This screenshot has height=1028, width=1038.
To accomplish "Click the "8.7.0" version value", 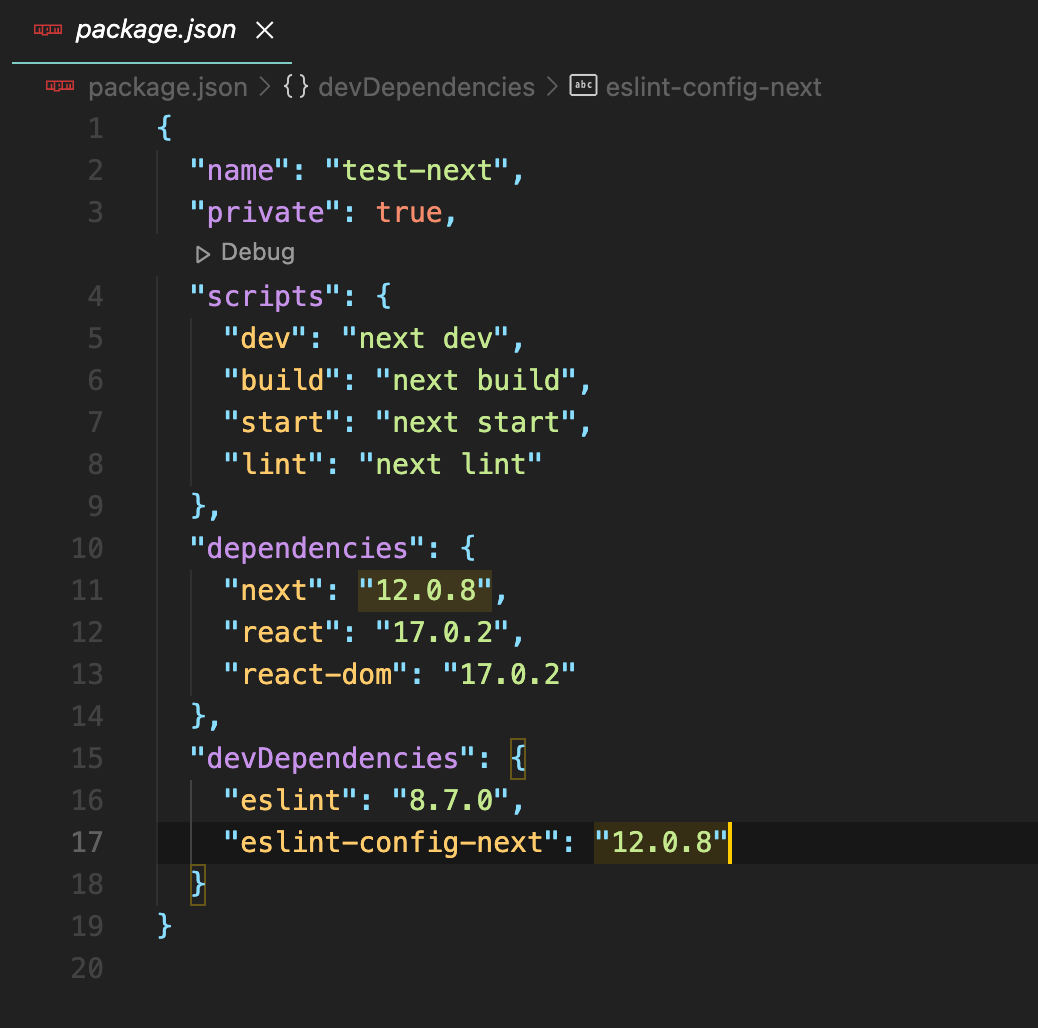I will pyautogui.click(x=450, y=800).
